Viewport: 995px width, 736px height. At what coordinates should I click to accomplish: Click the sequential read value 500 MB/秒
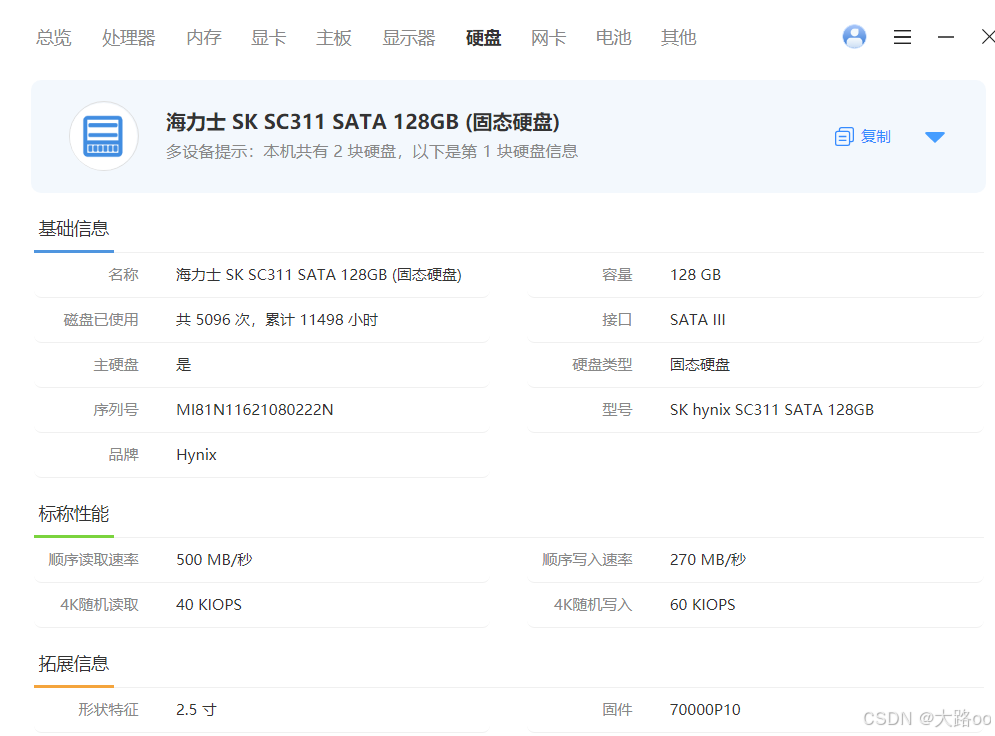(214, 560)
